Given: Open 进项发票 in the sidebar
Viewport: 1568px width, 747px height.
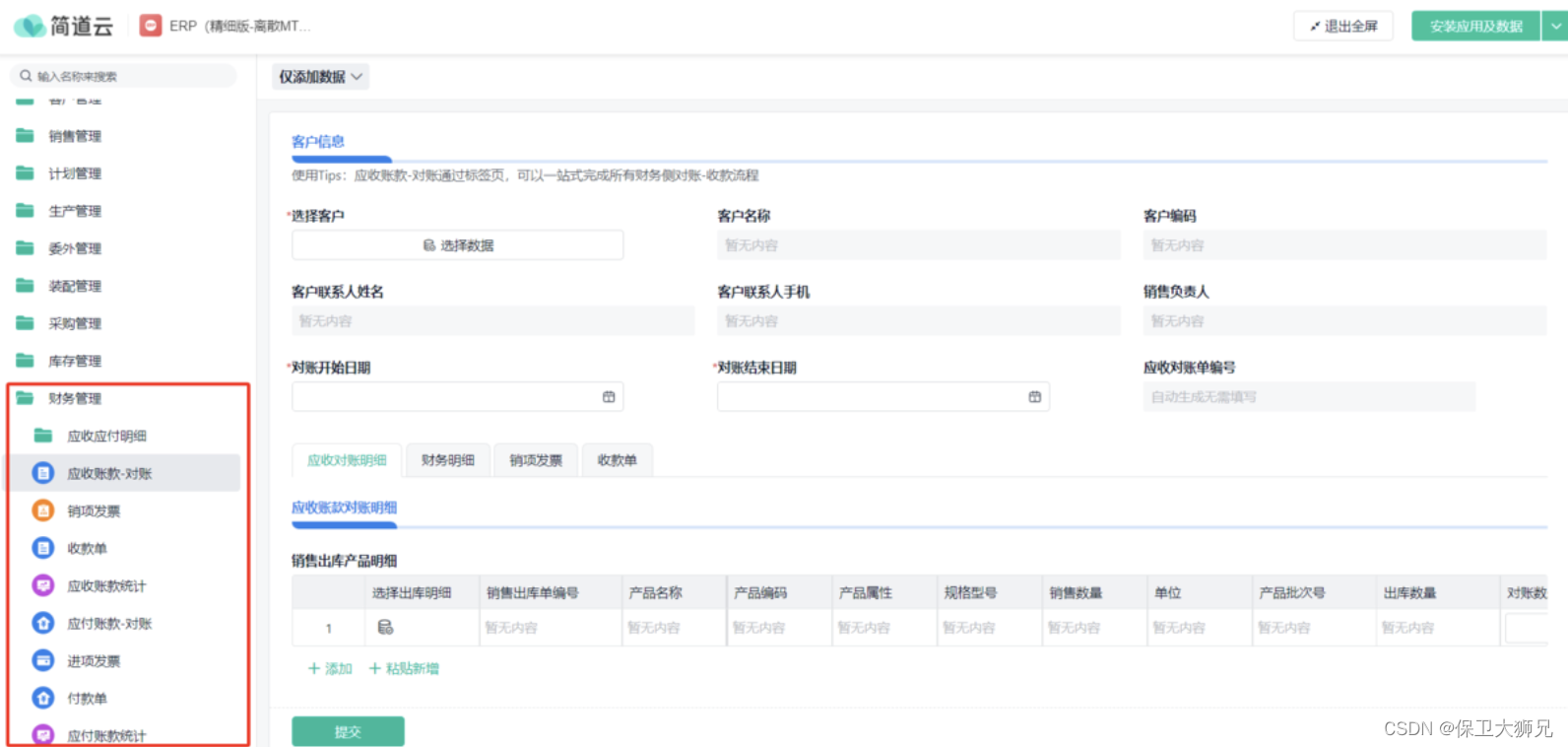Looking at the screenshot, I should click(x=94, y=660).
